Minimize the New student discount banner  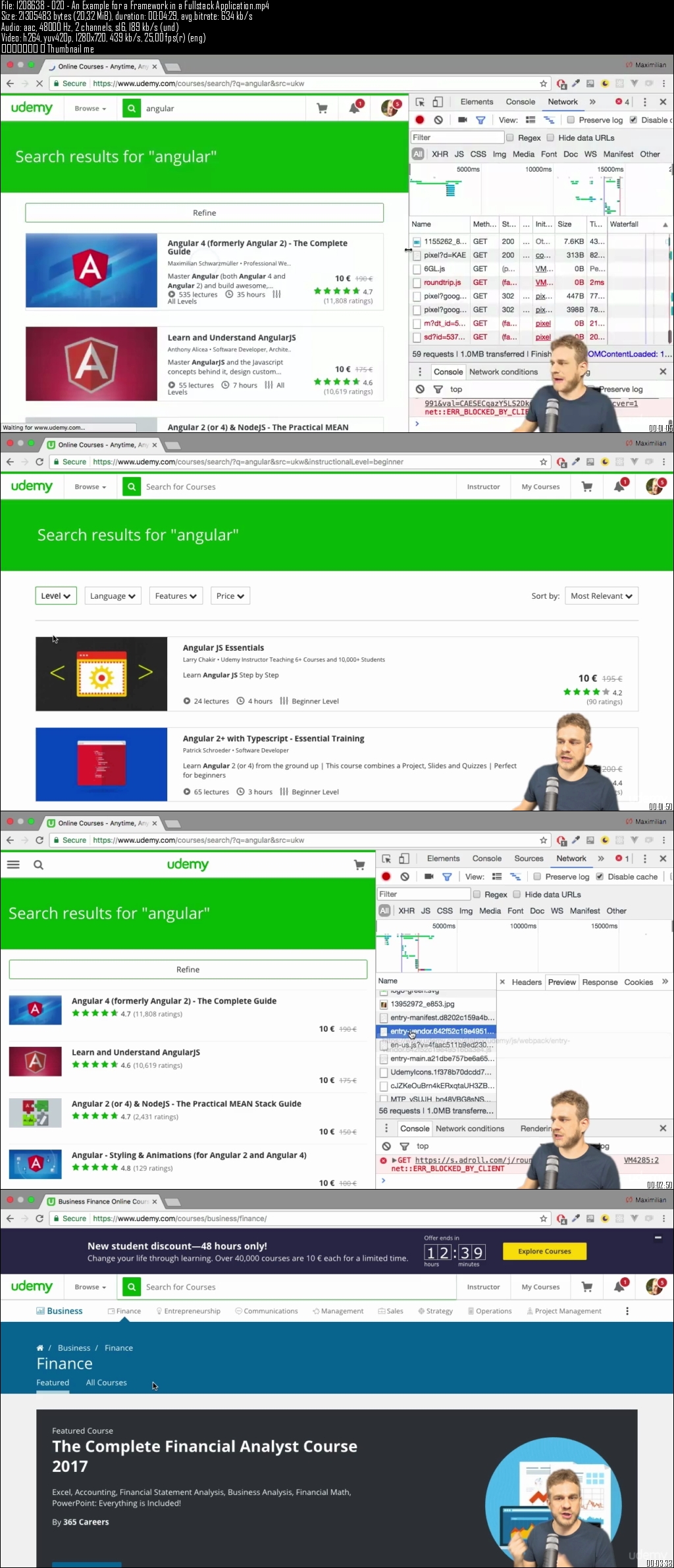tap(658, 1238)
